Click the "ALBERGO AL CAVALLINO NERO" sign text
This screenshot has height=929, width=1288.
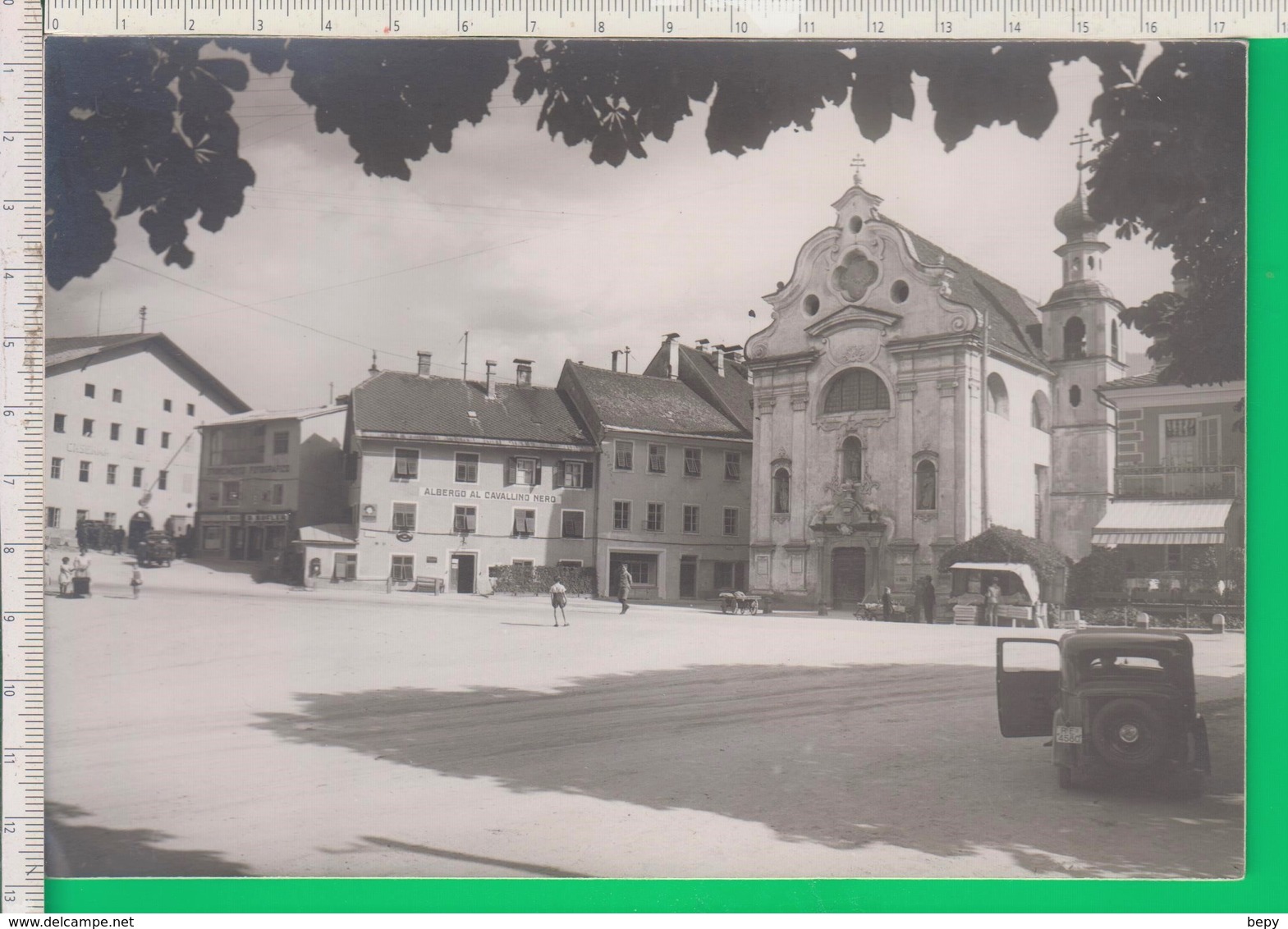tap(490, 495)
